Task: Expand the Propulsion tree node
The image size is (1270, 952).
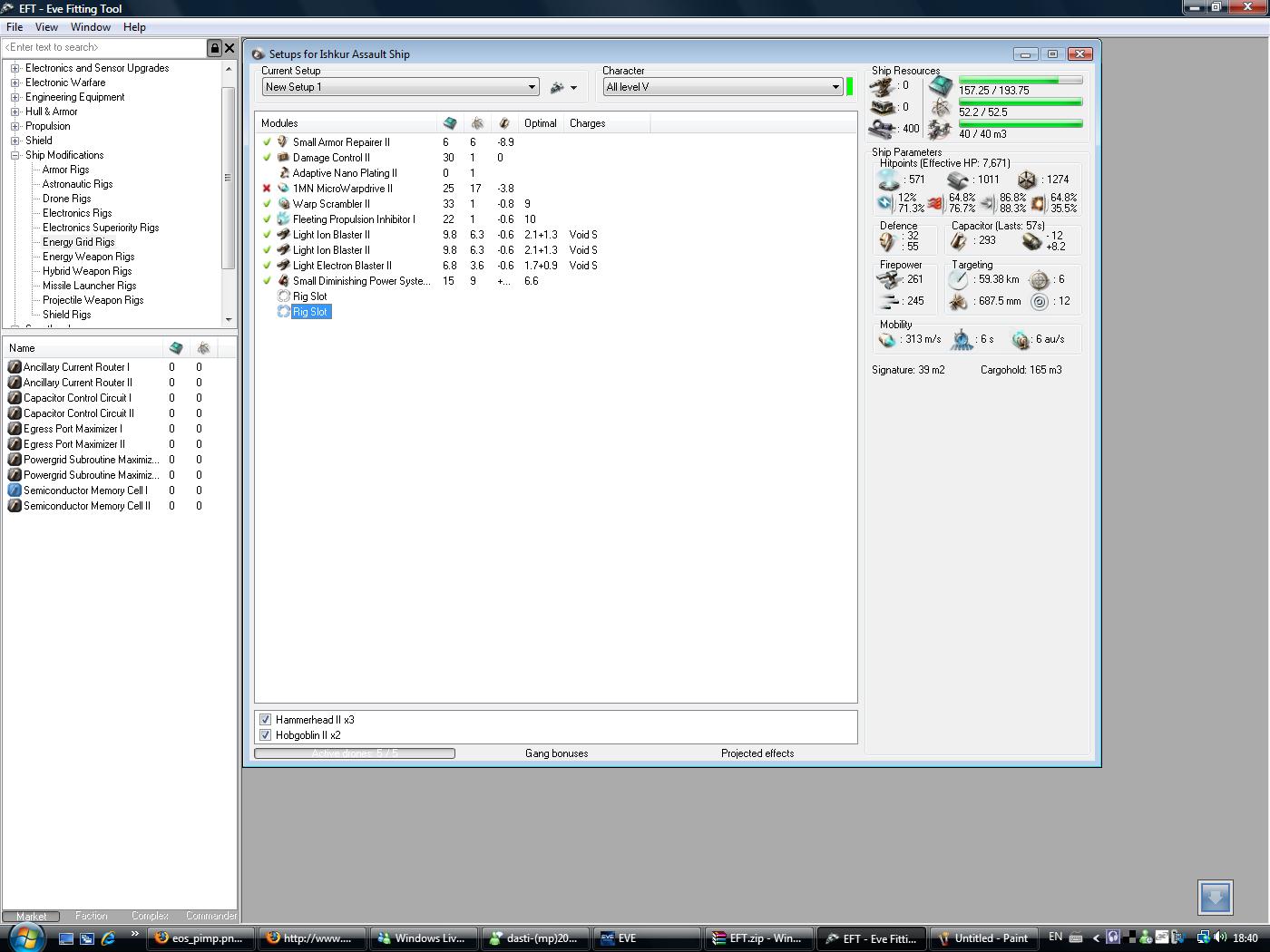Action: click(15, 126)
